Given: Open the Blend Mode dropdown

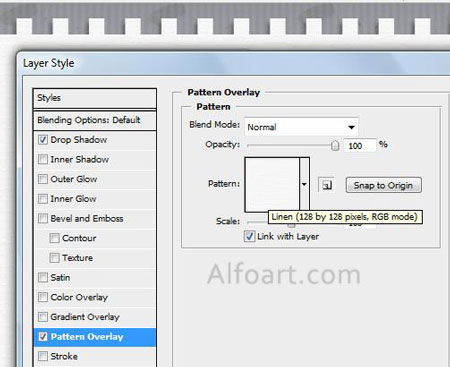Looking at the screenshot, I should coord(301,127).
